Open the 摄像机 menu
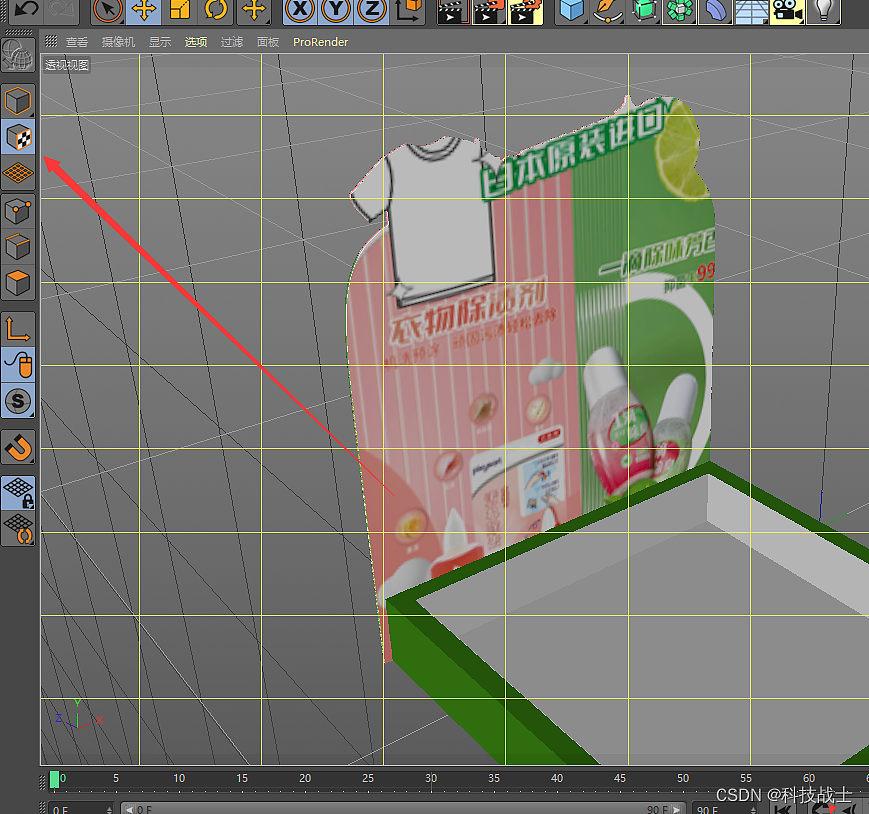Image resolution: width=869 pixels, height=814 pixels. (118, 42)
